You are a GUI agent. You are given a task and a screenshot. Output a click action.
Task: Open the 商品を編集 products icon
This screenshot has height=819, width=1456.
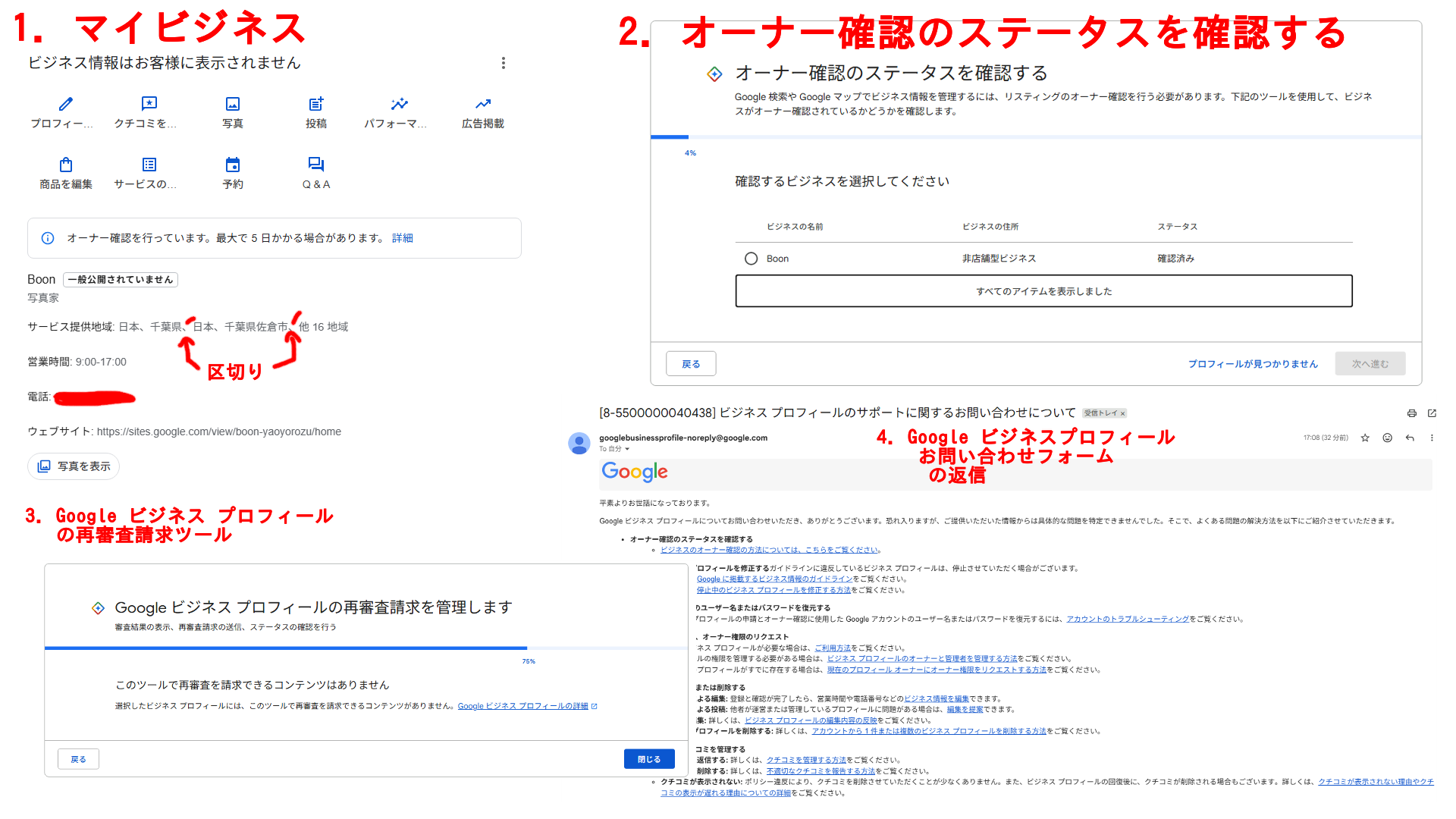coord(66,165)
